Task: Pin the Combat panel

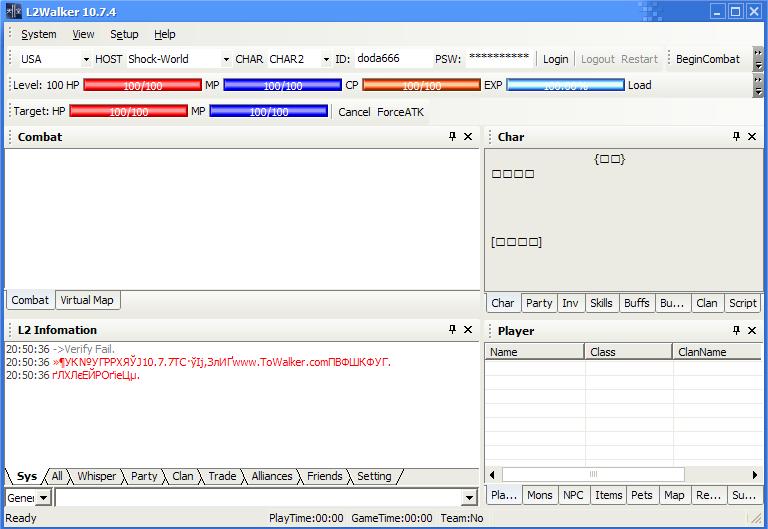Action: pos(453,137)
